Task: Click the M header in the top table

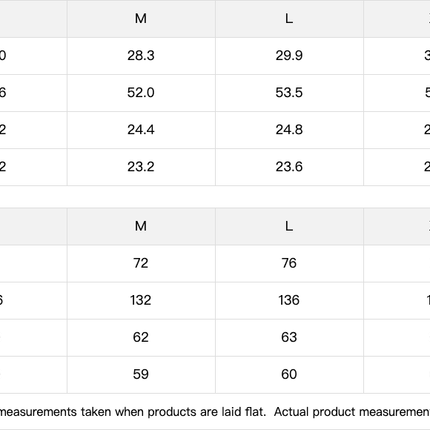Action: point(141,19)
